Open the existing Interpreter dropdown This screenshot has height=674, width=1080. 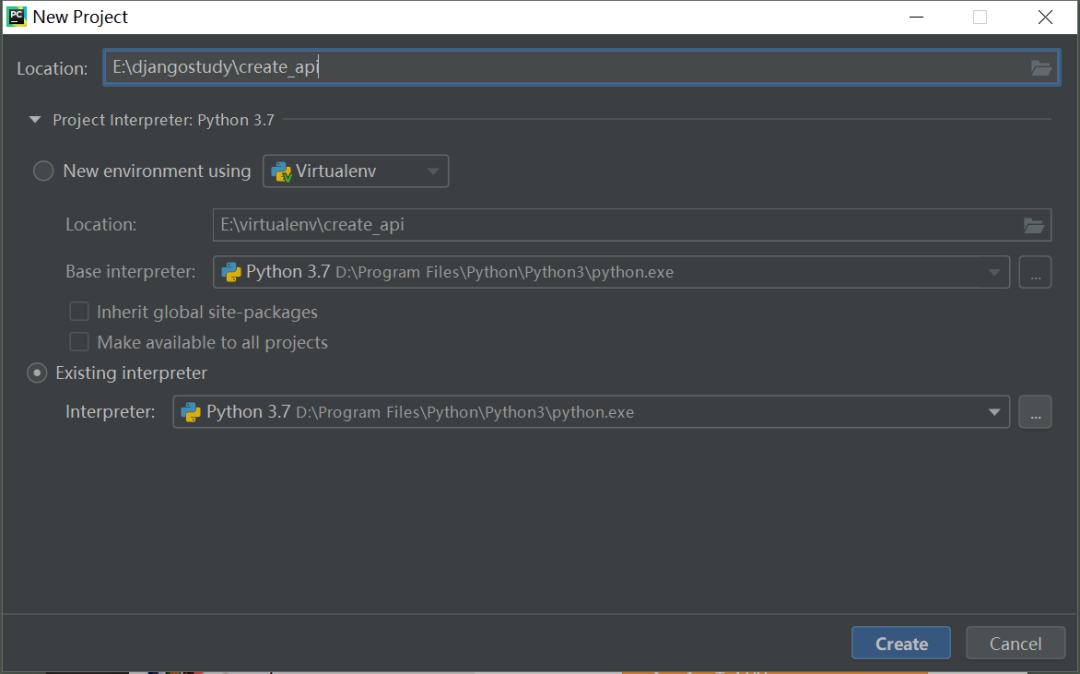(x=591, y=412)
